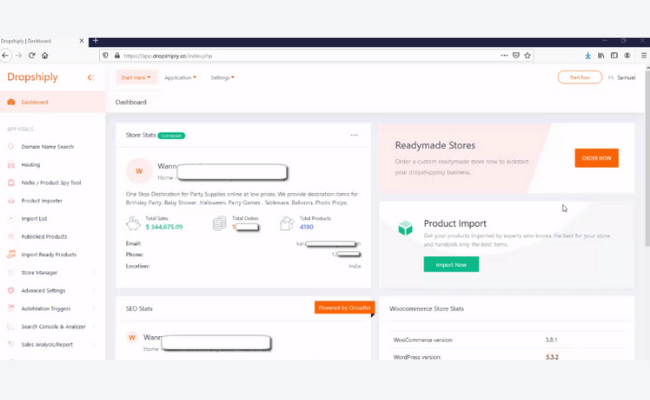This screenshot has height=400, width=650.
Task: Click the ORDER NOW button
Action: [597, 158]
